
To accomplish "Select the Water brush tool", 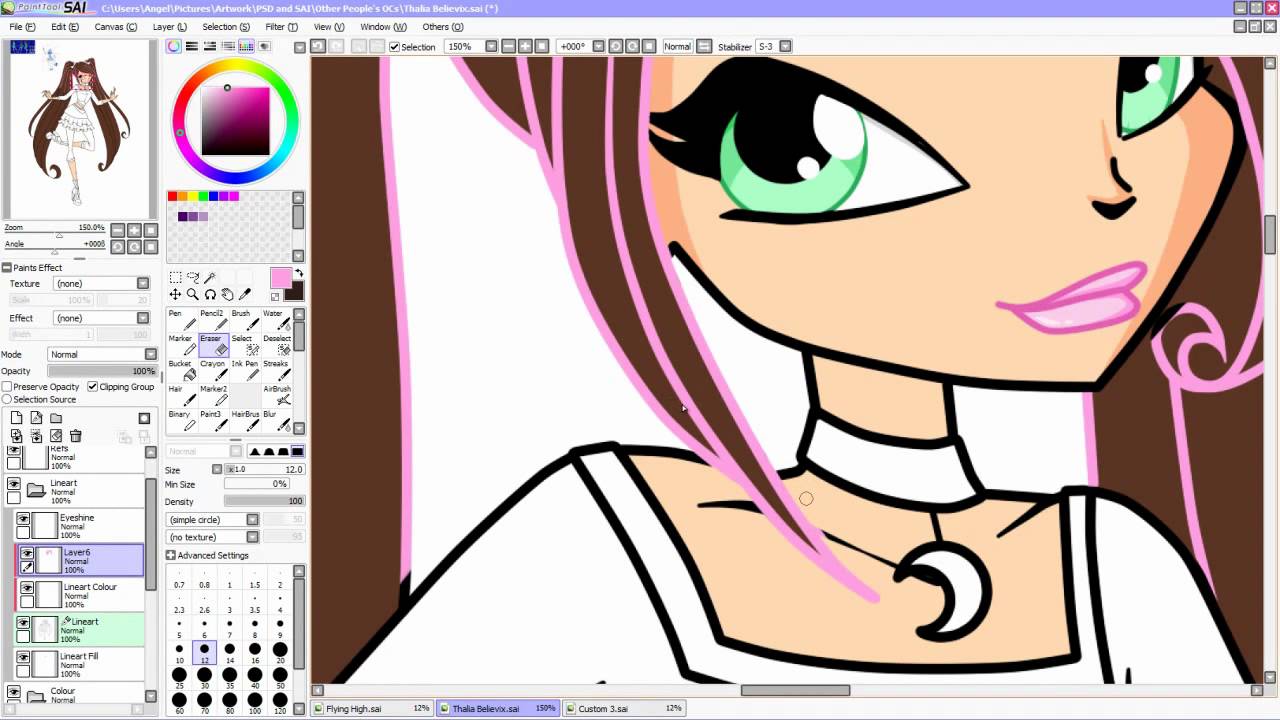I will (x=275, y=320).
